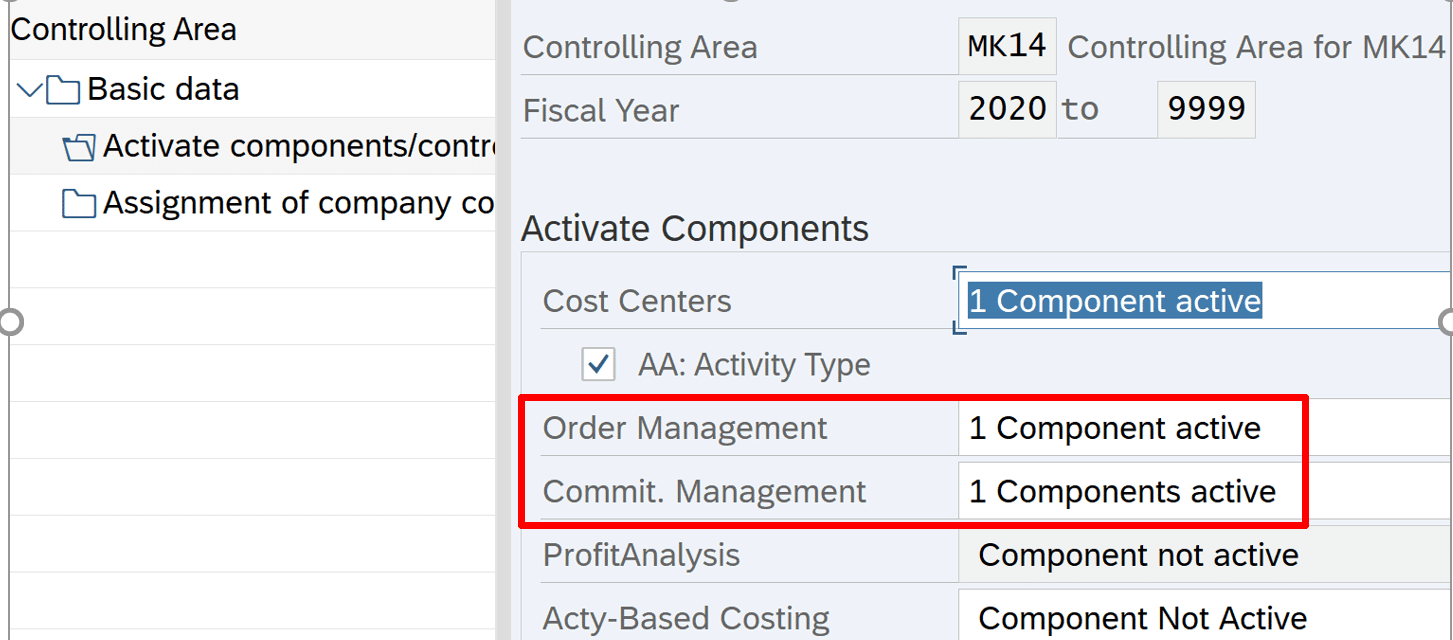The width and height of the screenshot is (1453, 640).
Task: Click the Basic data folder icon
Action: point(63,90)
